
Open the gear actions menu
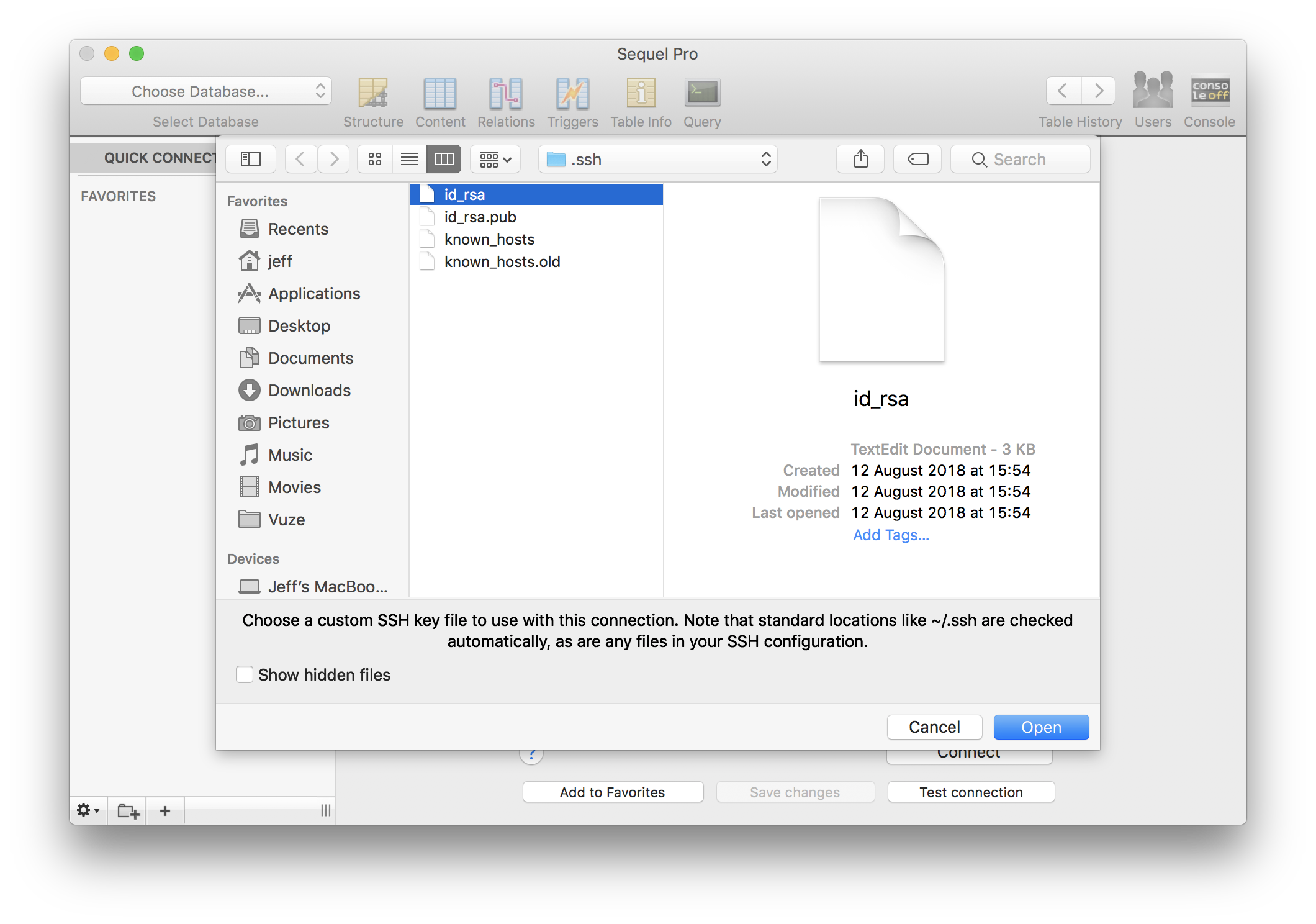coord(88,810)
